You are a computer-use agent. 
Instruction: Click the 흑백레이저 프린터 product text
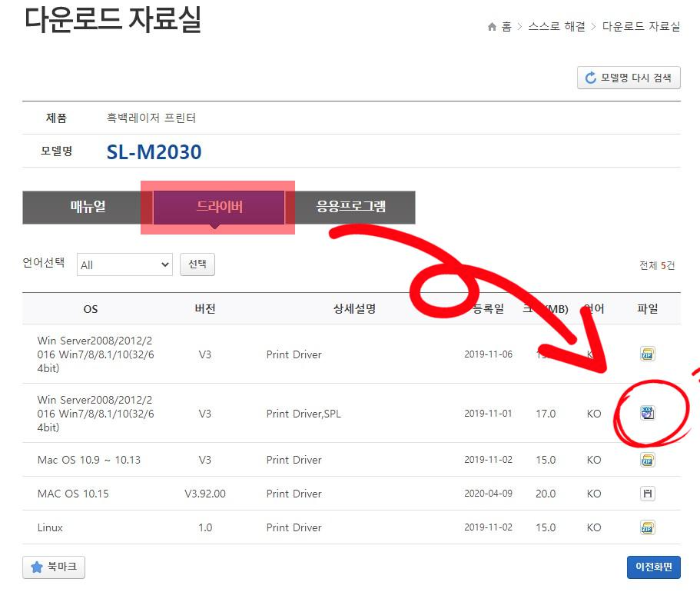151,118
